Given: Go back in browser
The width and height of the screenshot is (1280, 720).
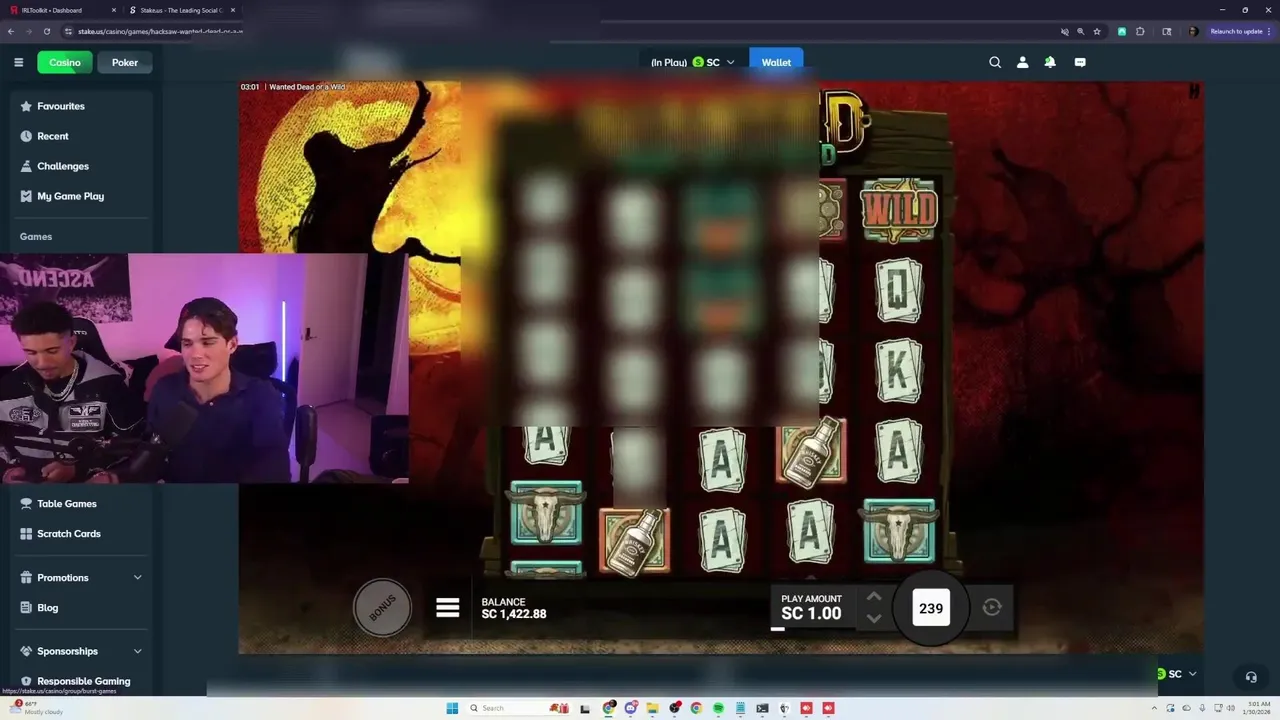Looking at the screenshot, I should (11, 31).
